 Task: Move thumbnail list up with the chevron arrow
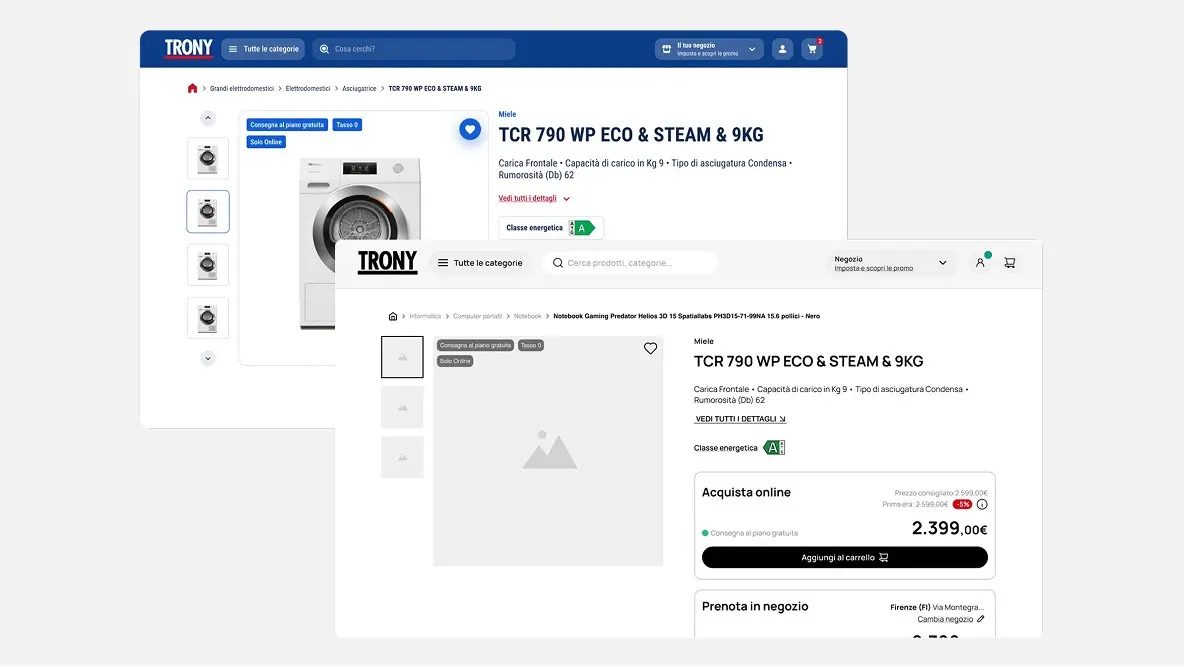[208, 118]
